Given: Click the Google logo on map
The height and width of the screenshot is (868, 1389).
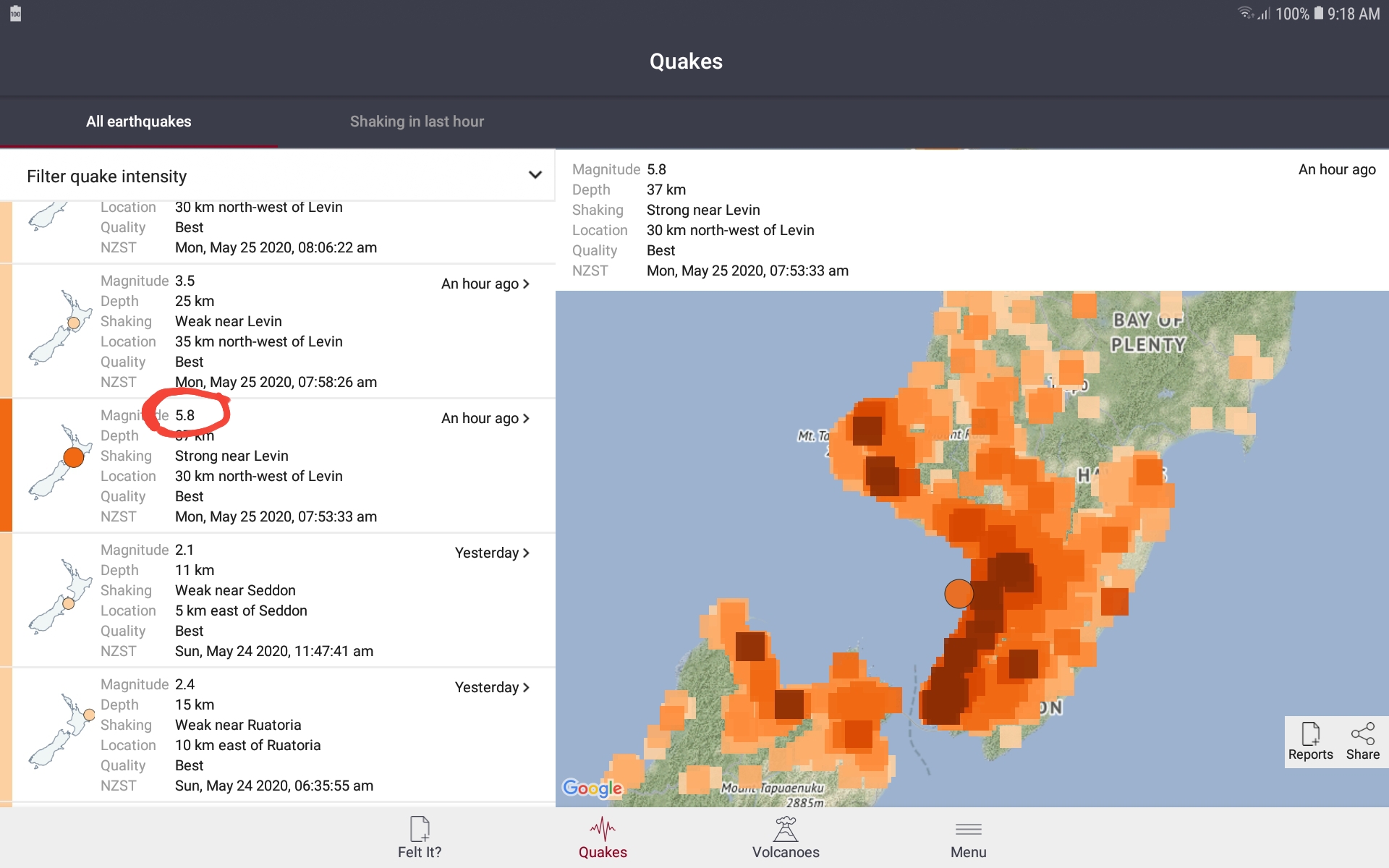Looking at the screenshot, I should 592,788.
